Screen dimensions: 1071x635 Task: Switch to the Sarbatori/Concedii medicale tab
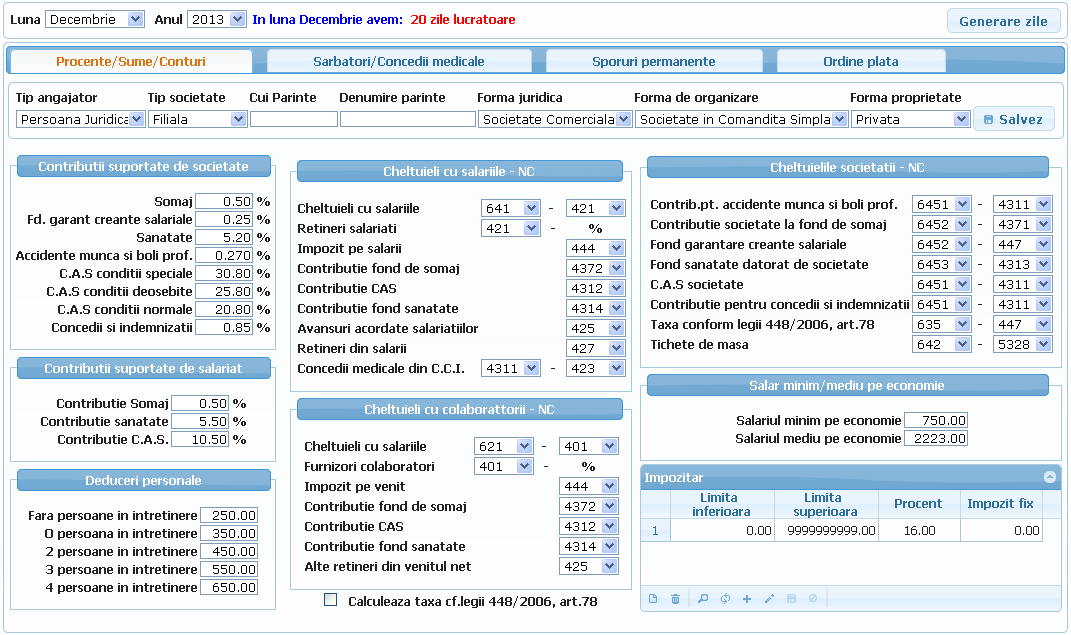(399, 61)
